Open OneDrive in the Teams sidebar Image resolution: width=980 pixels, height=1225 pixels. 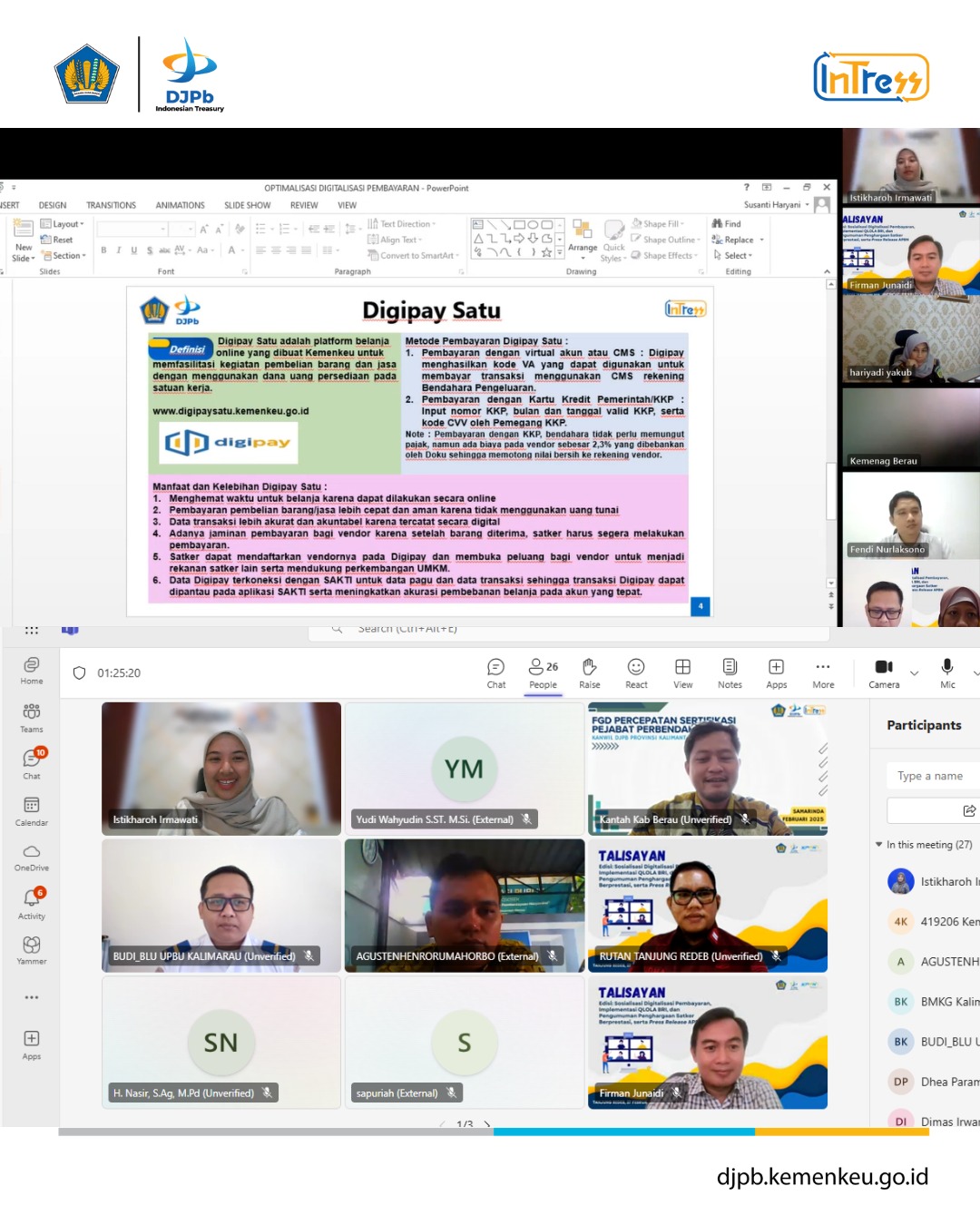tap(32, 857)
